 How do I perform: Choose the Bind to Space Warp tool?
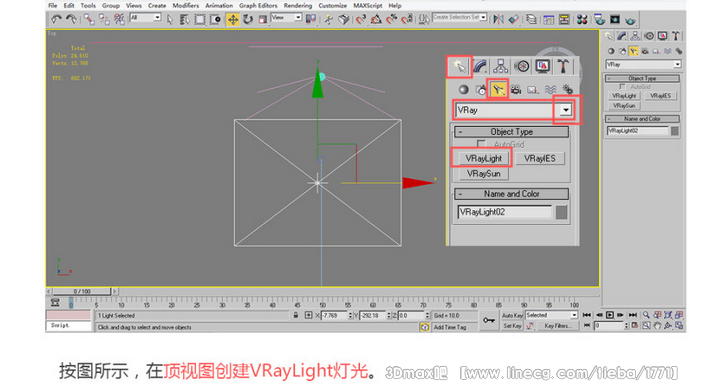pos(119,19)
